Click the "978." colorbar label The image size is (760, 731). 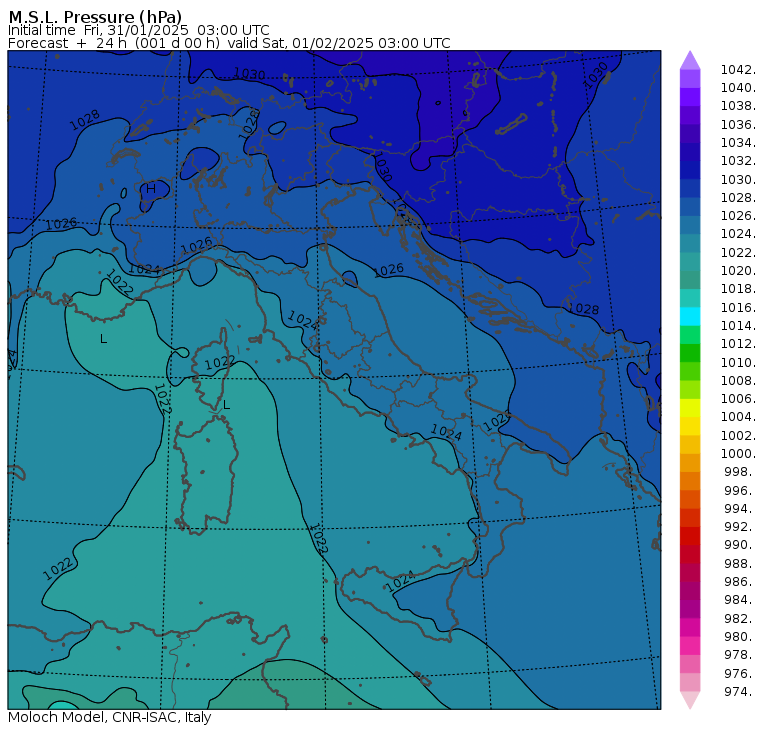click(x=740, y=654)
